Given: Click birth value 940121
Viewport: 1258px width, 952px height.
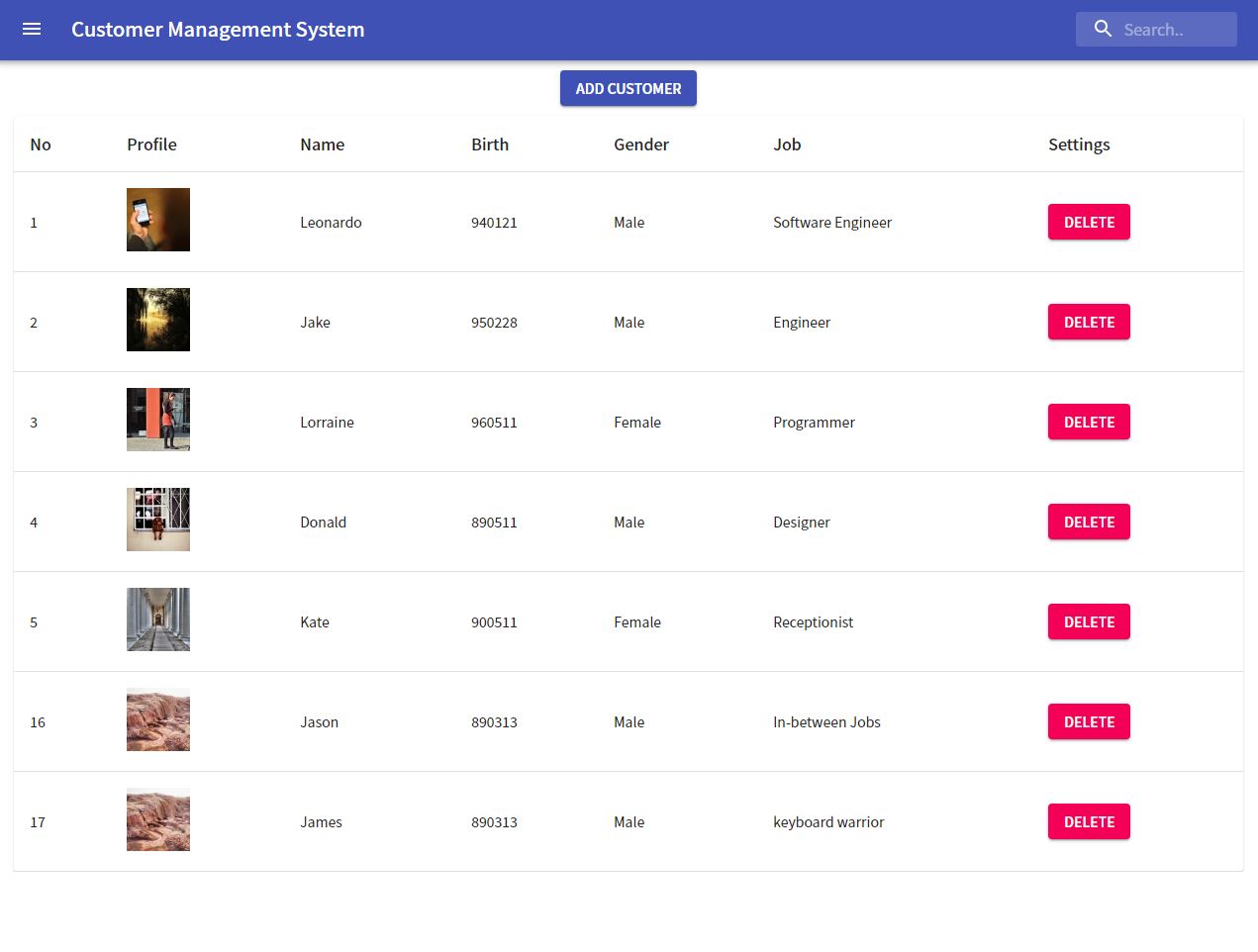Looking at the screenshot, I should 494,223.
